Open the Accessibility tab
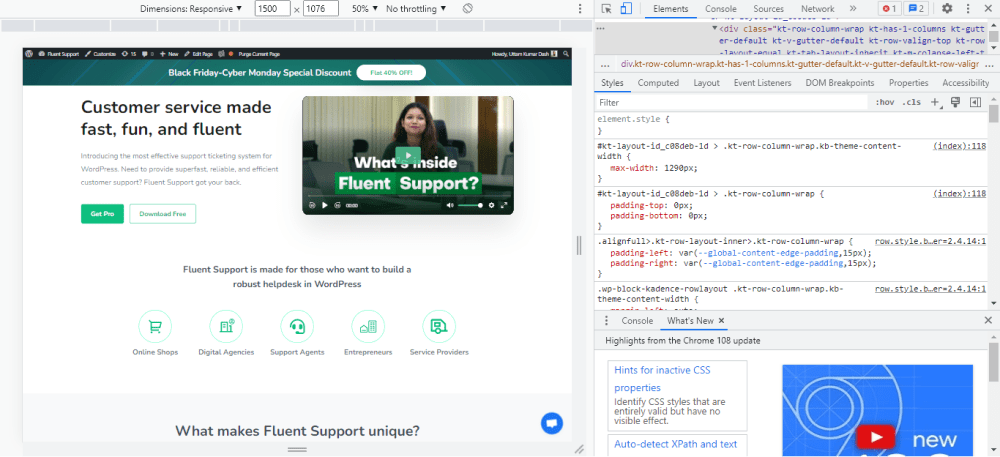 [x=966, y=83]
